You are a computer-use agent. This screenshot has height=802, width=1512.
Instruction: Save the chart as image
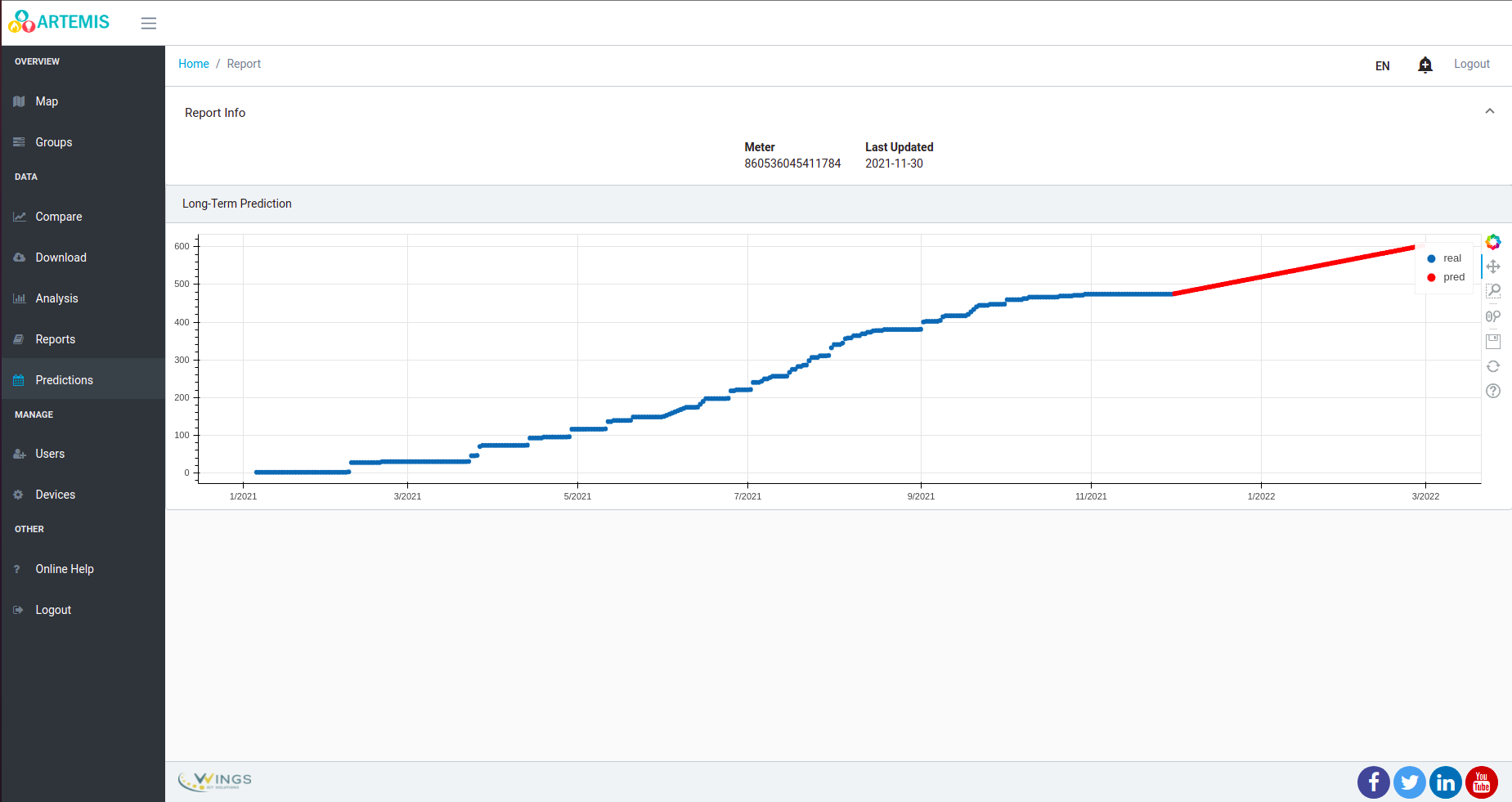[1493, 341]
